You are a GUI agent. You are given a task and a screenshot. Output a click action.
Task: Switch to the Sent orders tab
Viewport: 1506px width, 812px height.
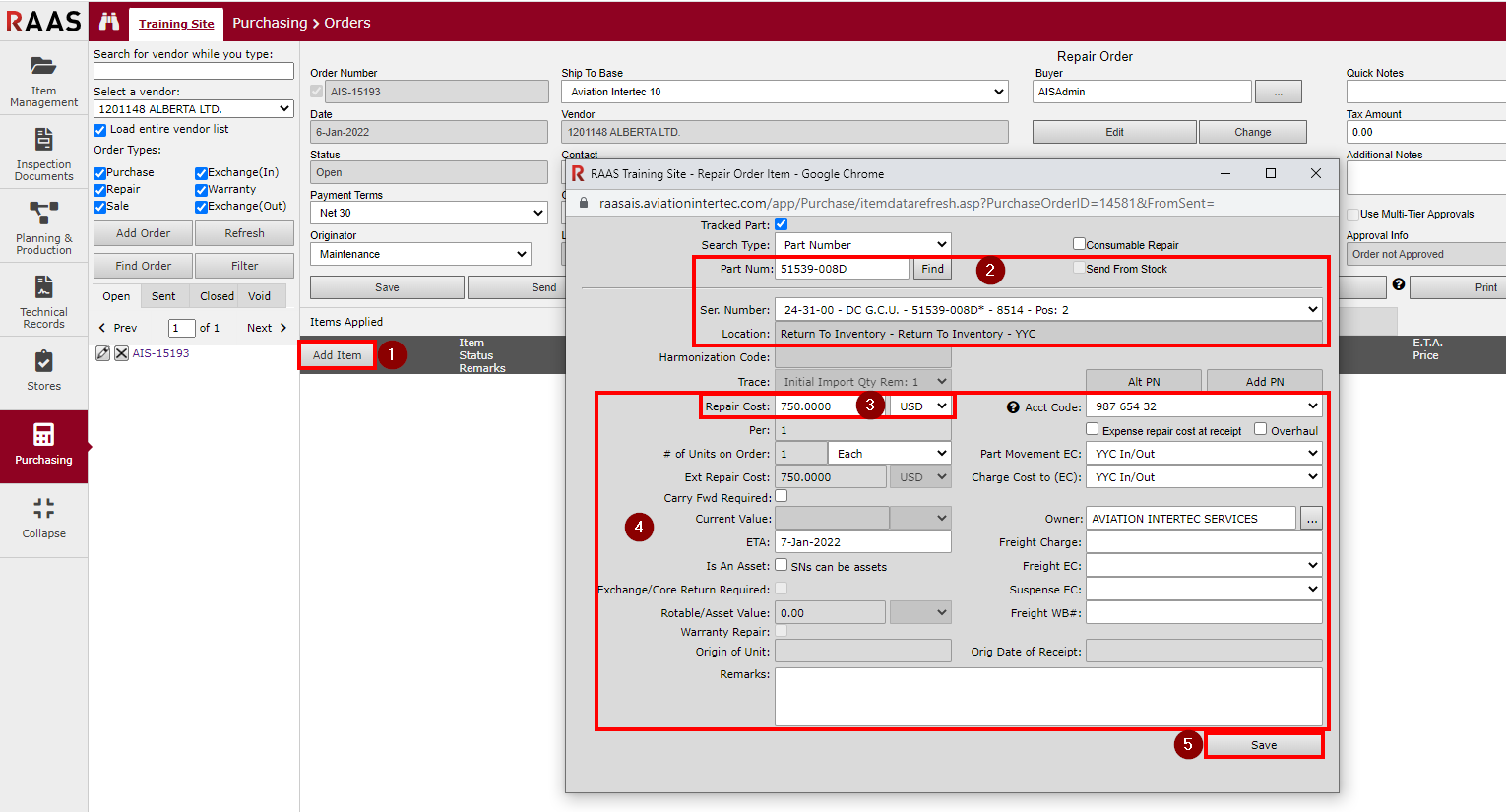point(163,296)
